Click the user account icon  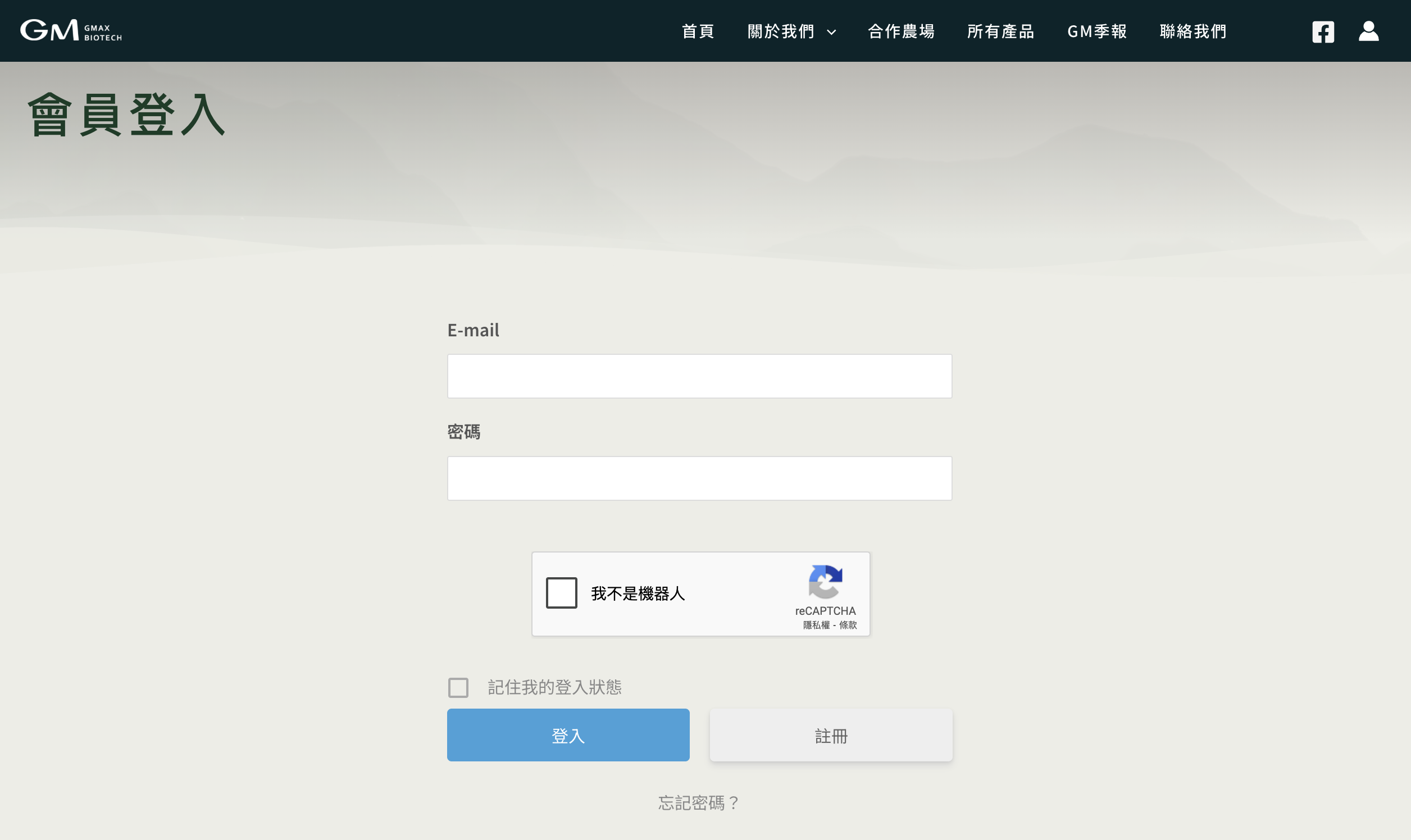click(x=1368, y=31)
